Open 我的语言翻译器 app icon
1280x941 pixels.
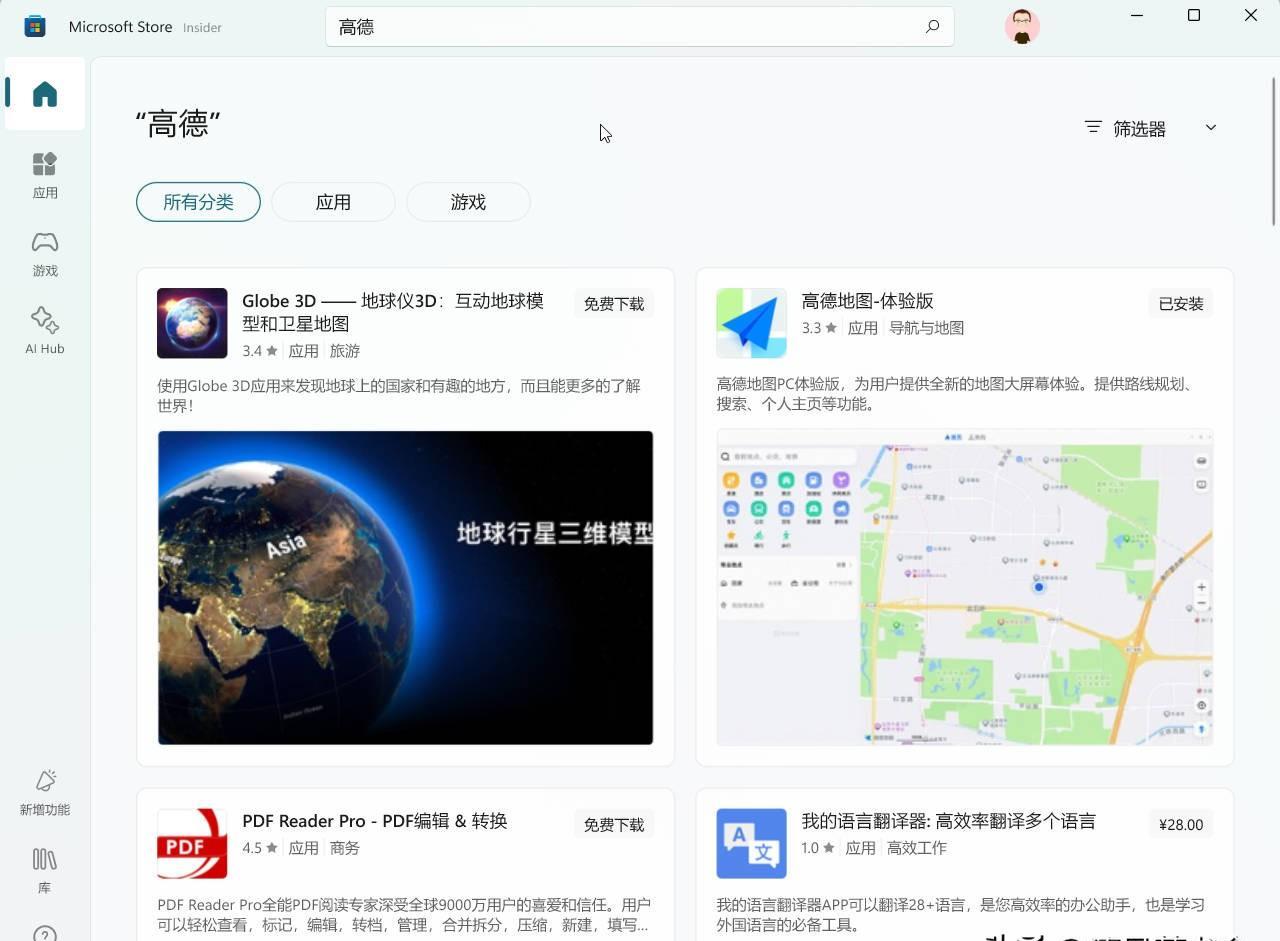pyautogui.click(x=751, y=843)
